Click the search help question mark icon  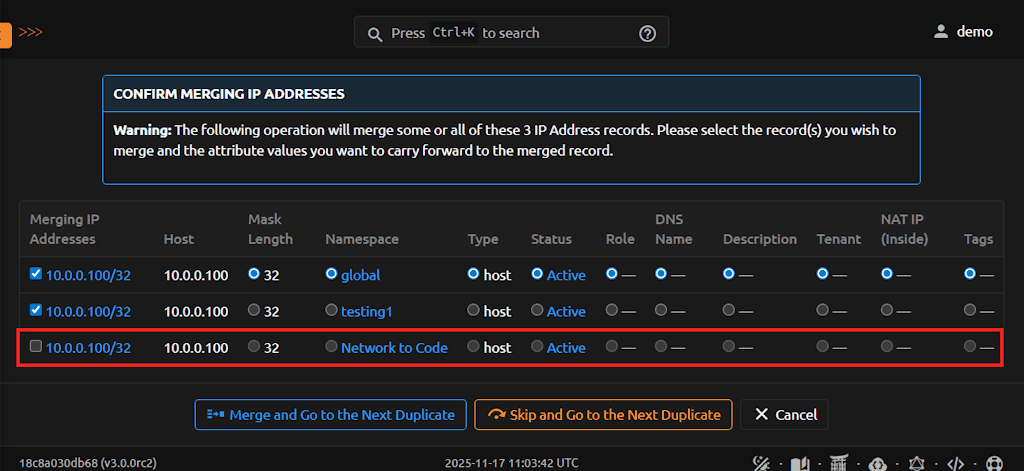647,33
